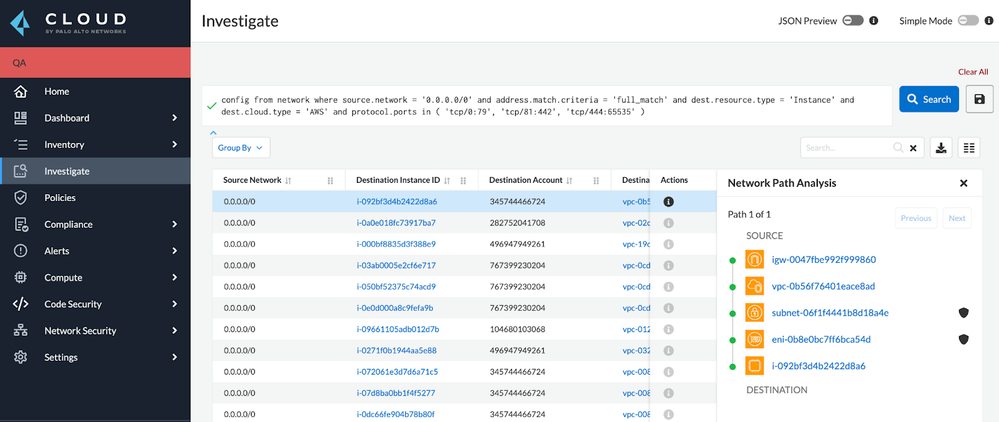
Task: Collapse the query box with chevron
Action: pyautogui.click(x=213, y=132)
